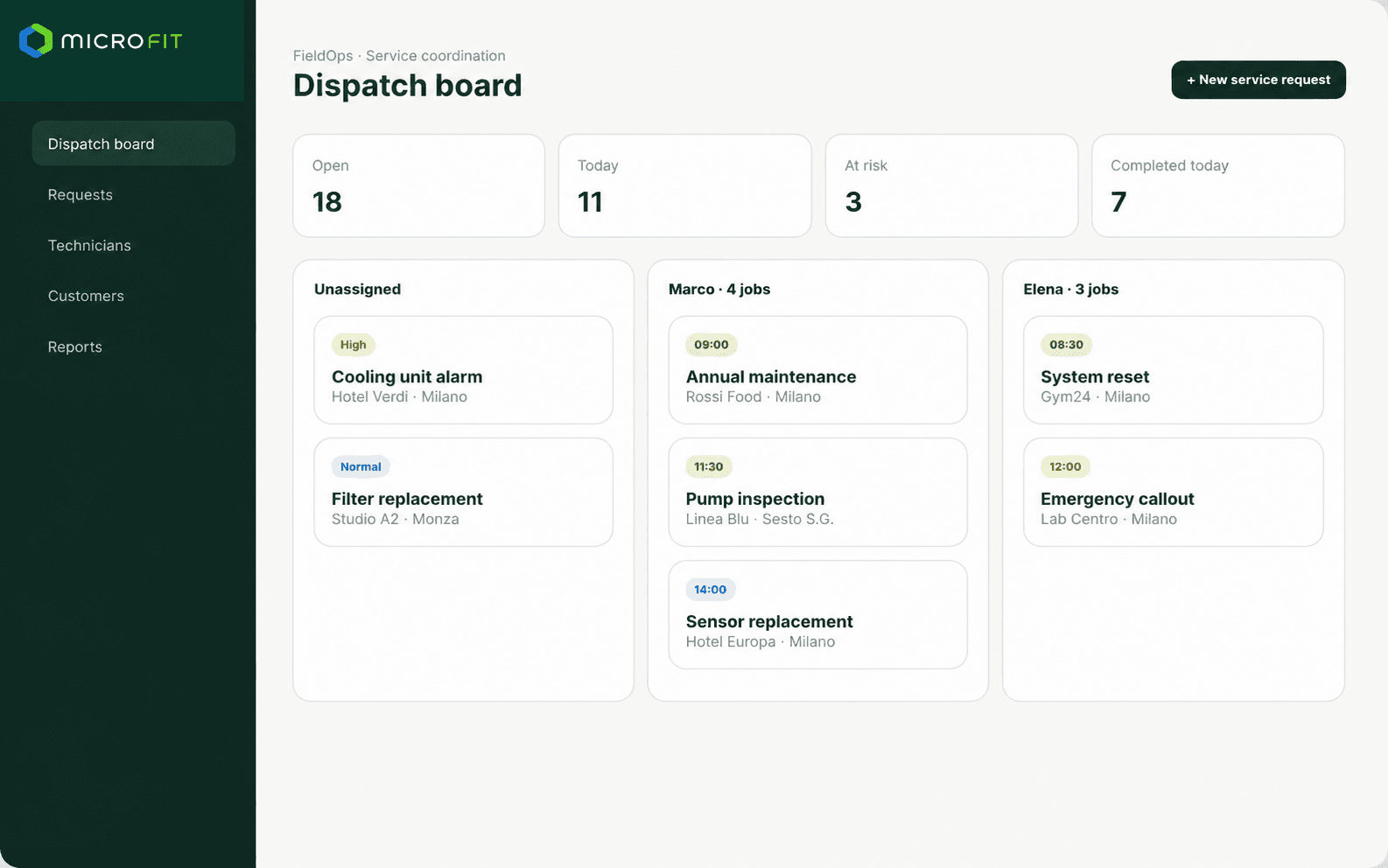Click the High priority badge

click(354, 345)
